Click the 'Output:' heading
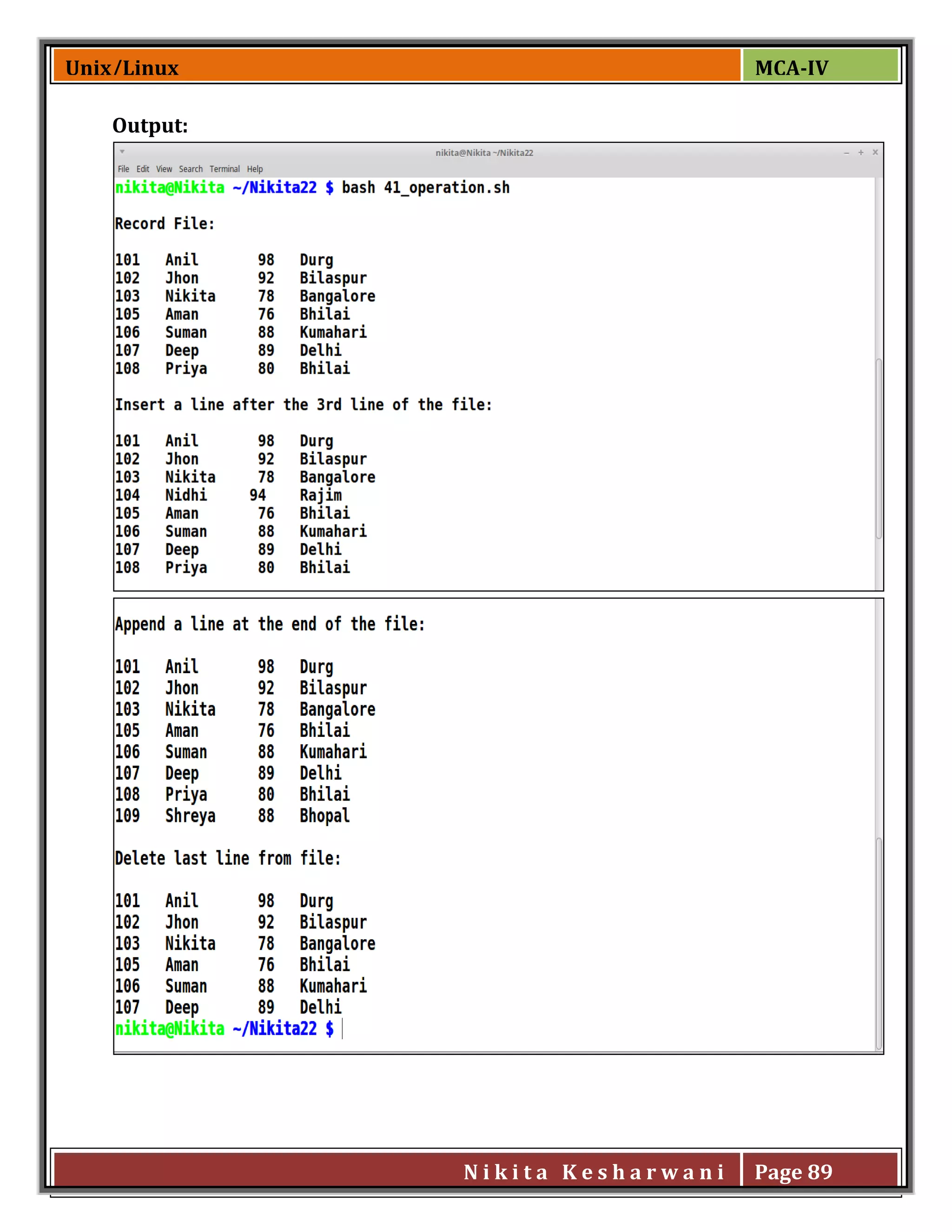This screenshot has width=952, height=1232. [x=150, y=125]
